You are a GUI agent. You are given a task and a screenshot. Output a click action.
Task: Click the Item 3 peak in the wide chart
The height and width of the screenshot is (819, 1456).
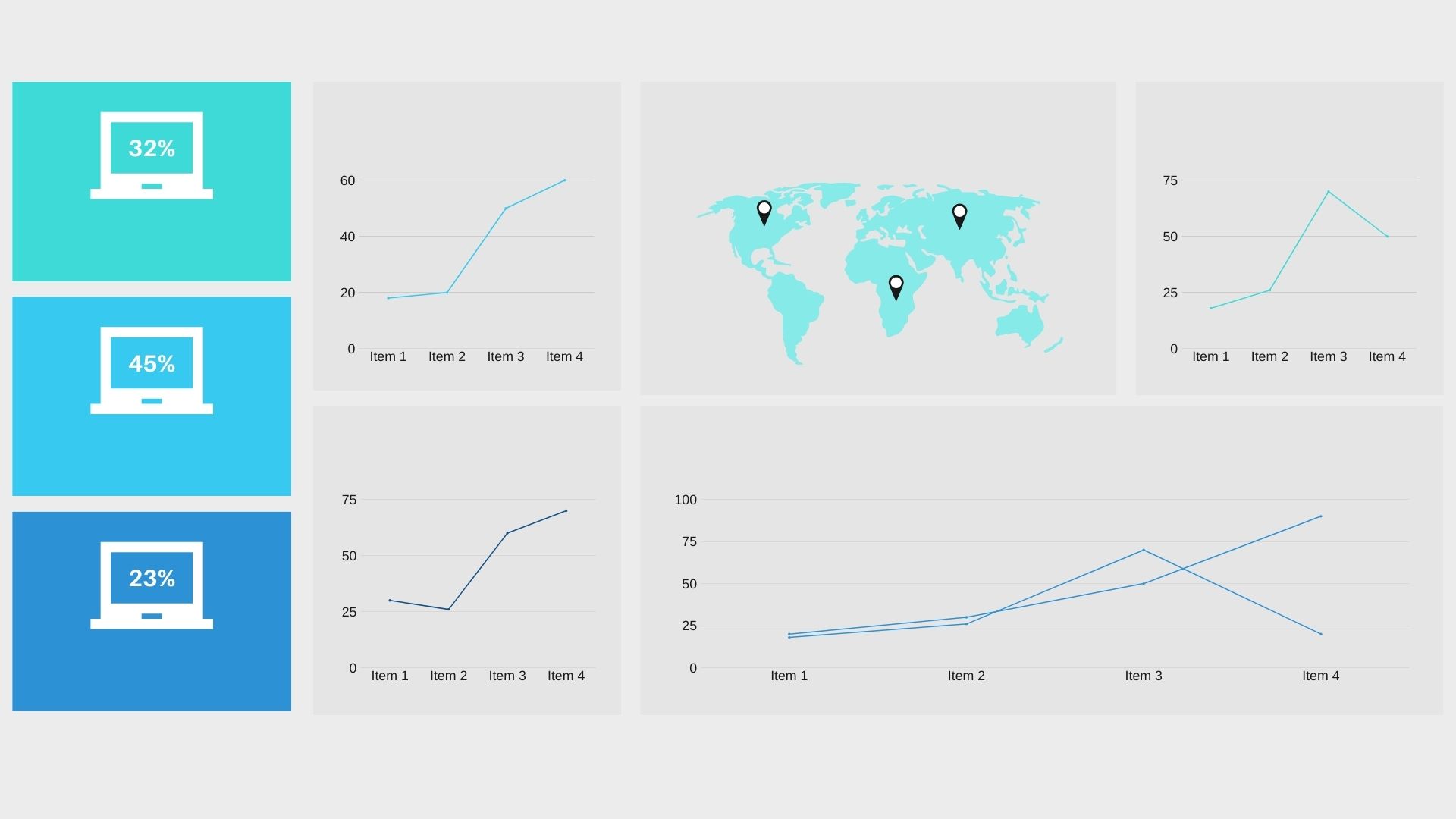tap(1144, 551)
